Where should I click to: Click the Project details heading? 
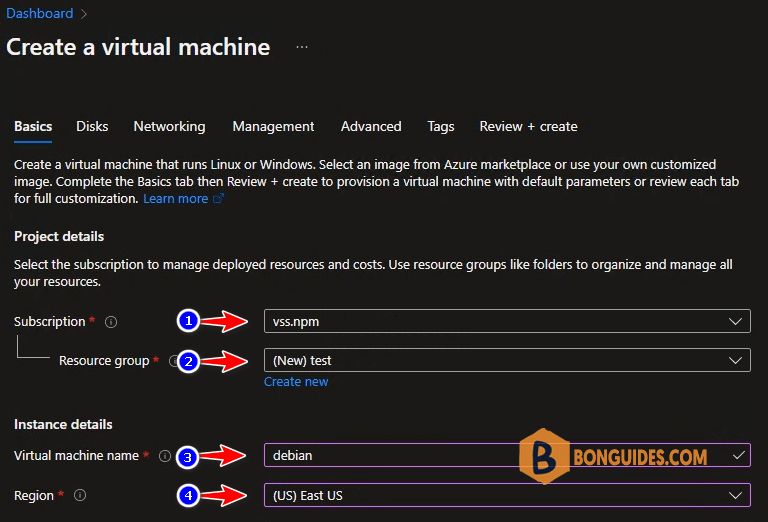59,237
